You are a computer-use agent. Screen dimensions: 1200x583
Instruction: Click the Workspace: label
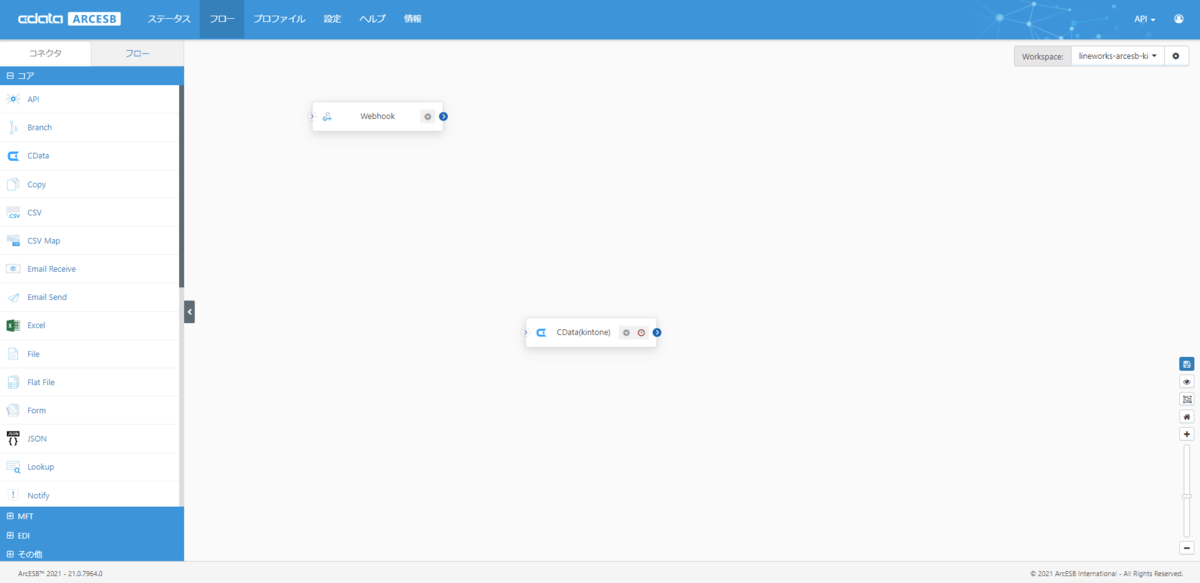tap(1043, 57)
